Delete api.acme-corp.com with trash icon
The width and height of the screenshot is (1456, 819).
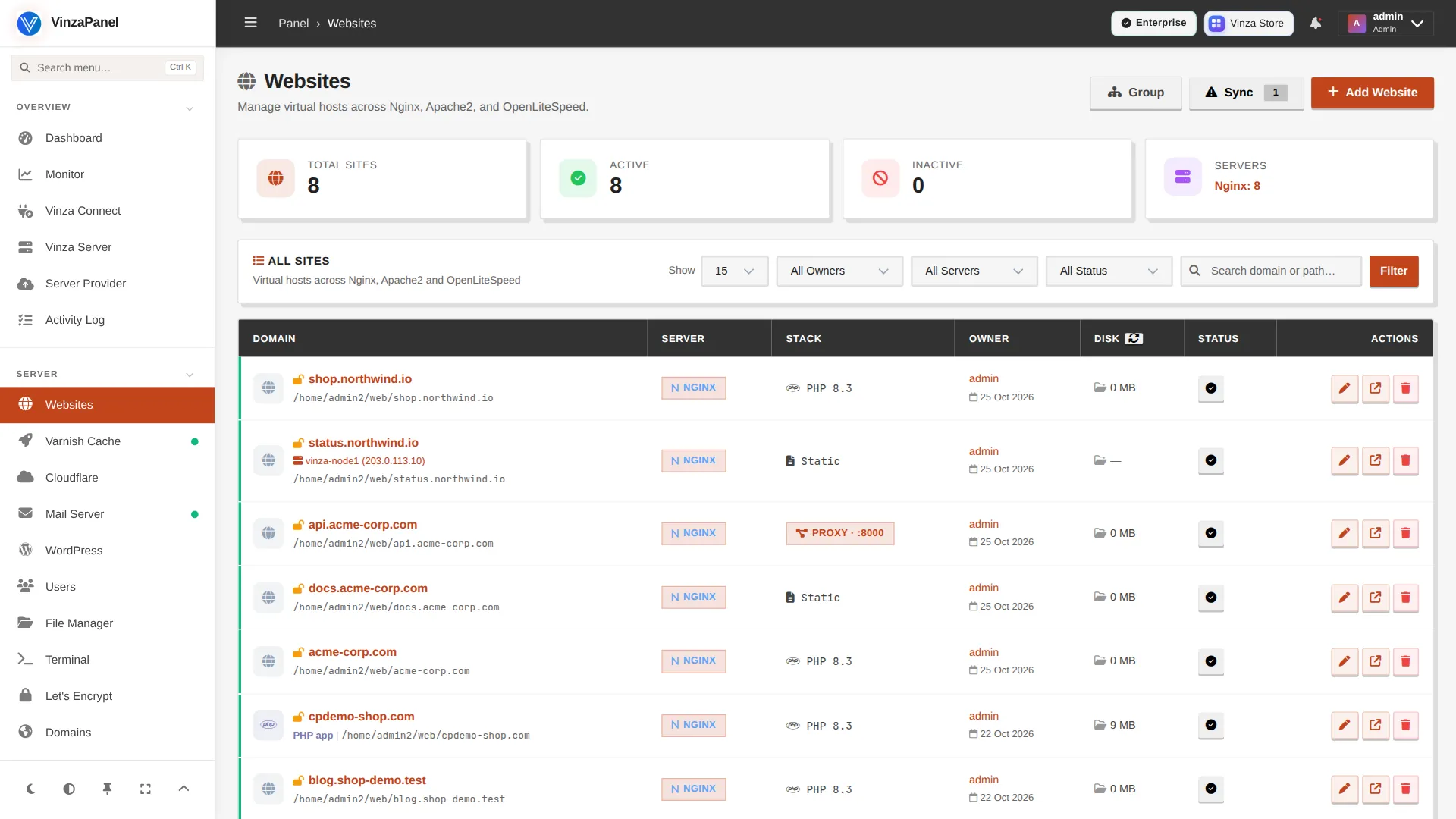point(1405,533)
